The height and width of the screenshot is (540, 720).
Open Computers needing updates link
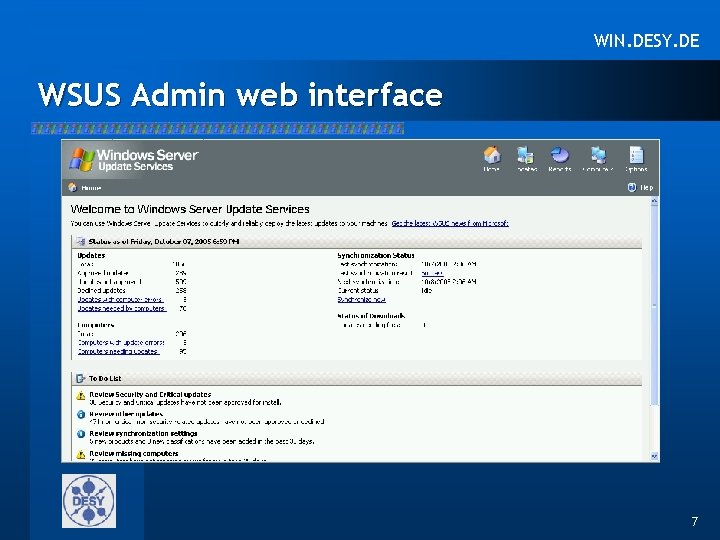point(118,351)
